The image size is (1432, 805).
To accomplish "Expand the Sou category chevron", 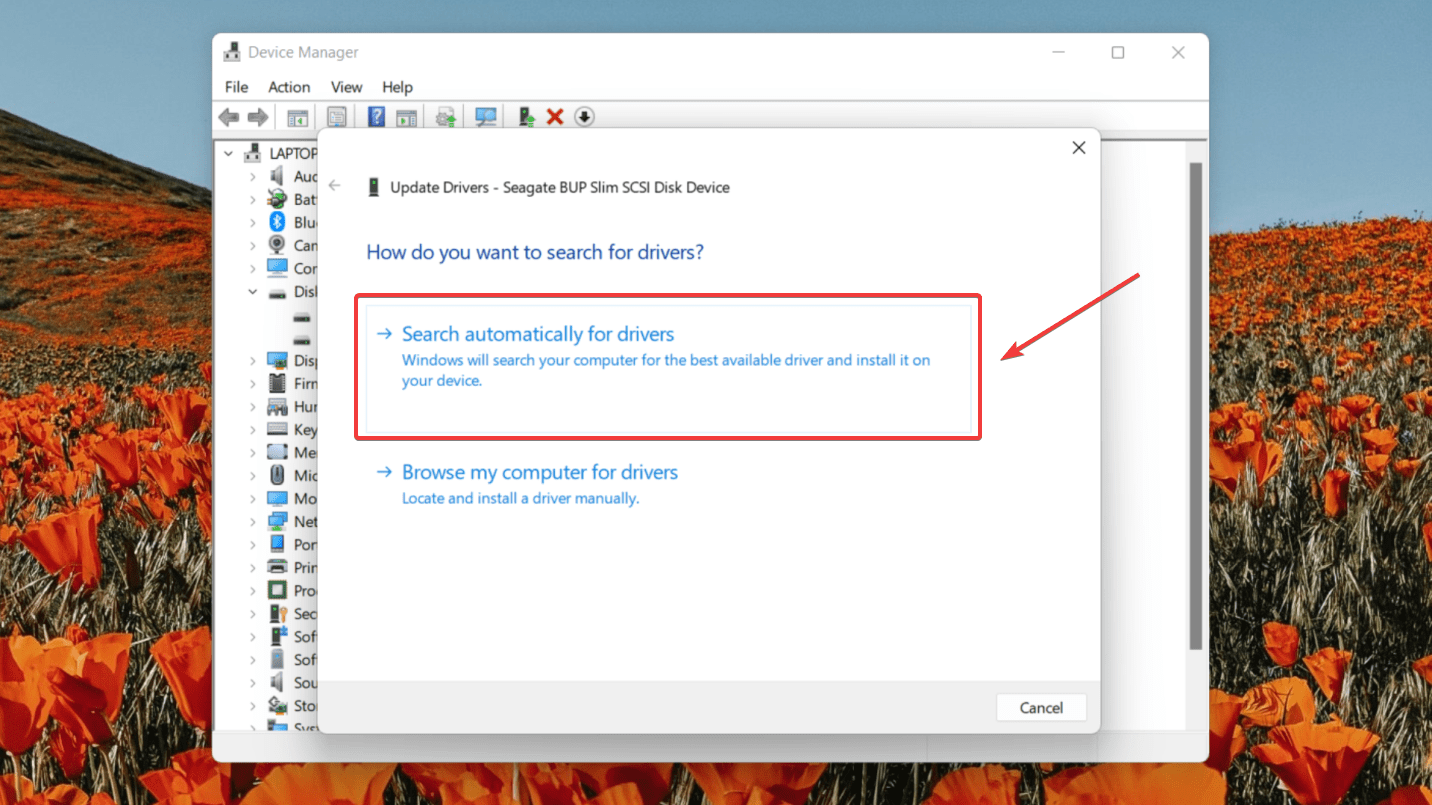I will pos(253,682).
